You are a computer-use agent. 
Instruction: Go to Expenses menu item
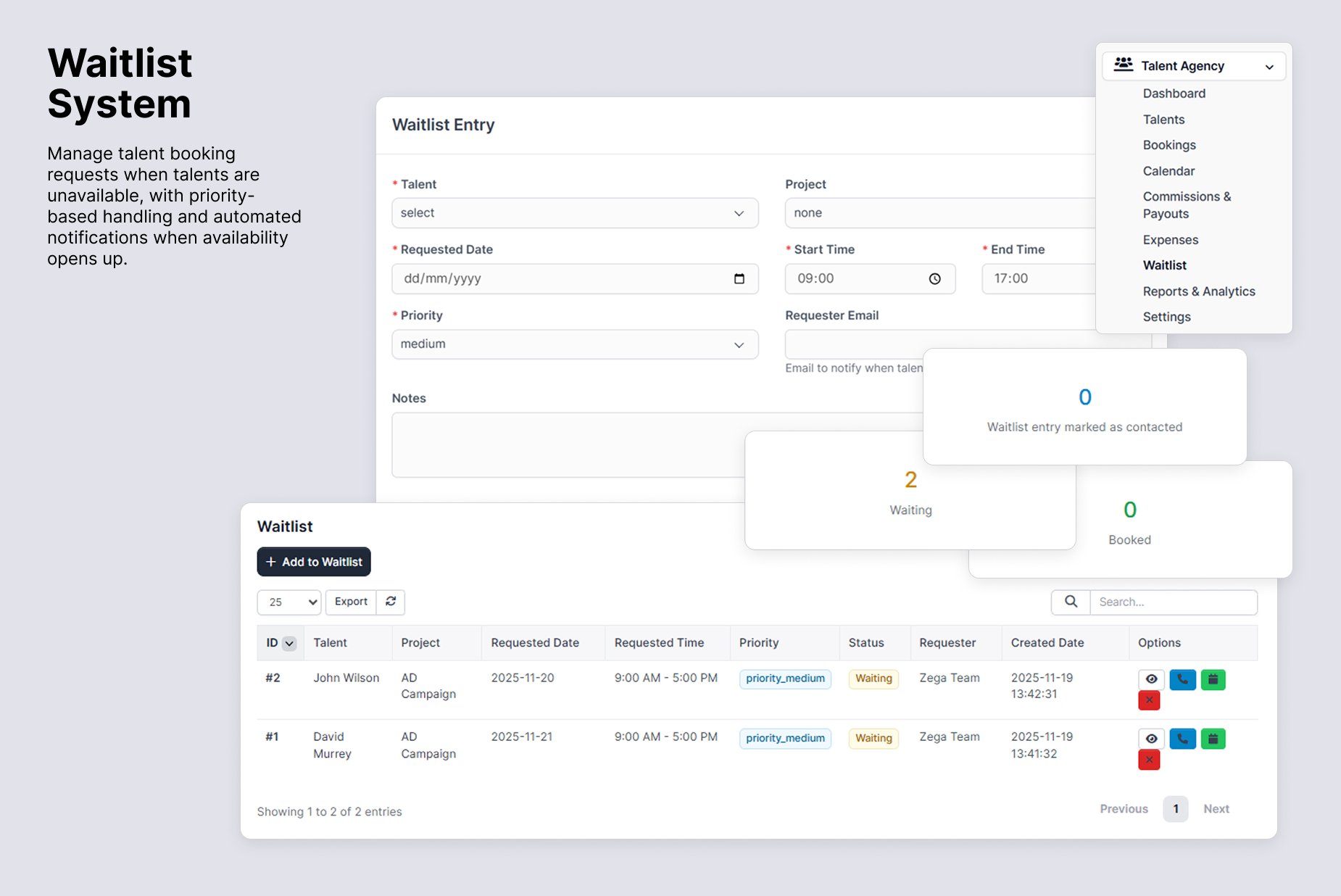pos(1170,240)
